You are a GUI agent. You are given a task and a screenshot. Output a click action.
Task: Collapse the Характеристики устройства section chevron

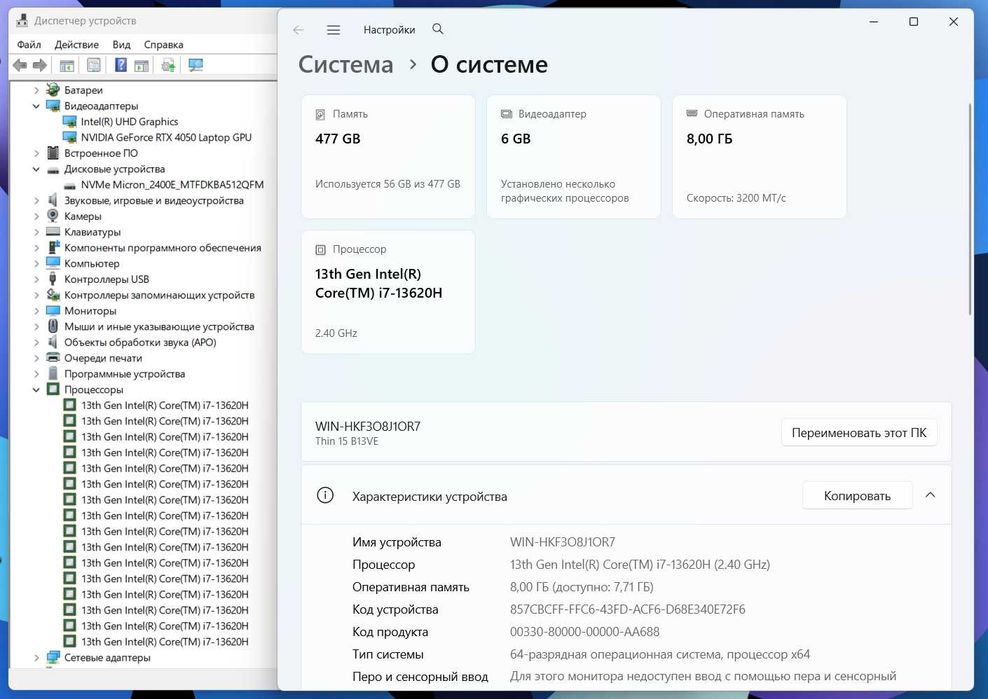(930, 495)
